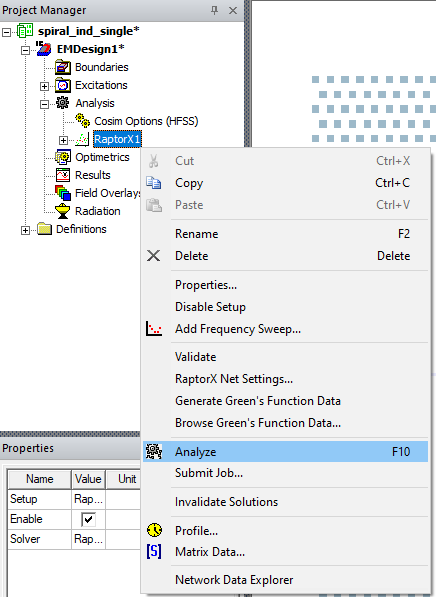This screenshot has width=436, height=597.
Task: Click the Unit column header in Properties
Action: [x=123, y=479]
